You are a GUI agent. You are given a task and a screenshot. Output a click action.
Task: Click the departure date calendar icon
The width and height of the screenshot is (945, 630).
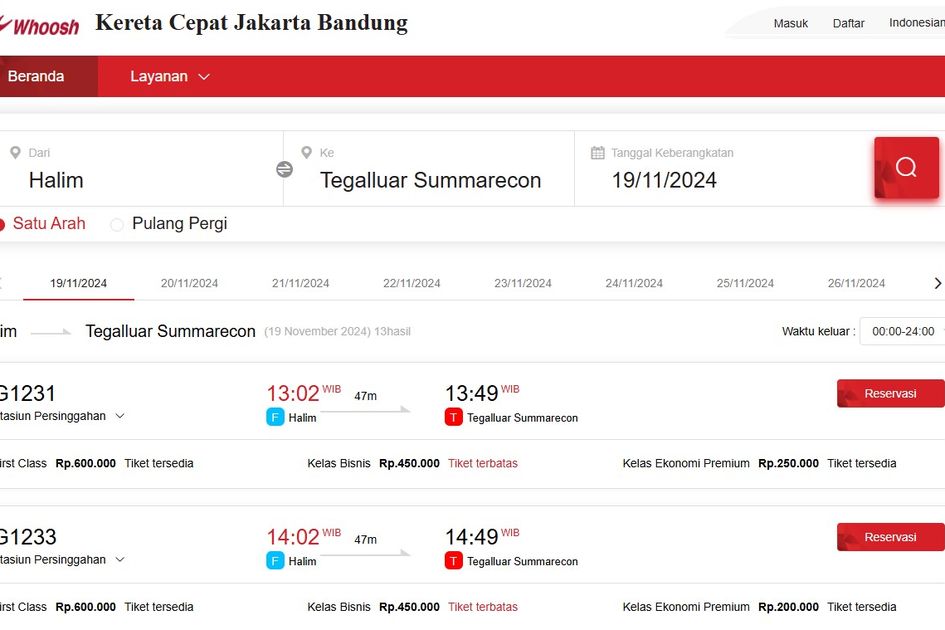pyautogui.click(x=597, y=153)
